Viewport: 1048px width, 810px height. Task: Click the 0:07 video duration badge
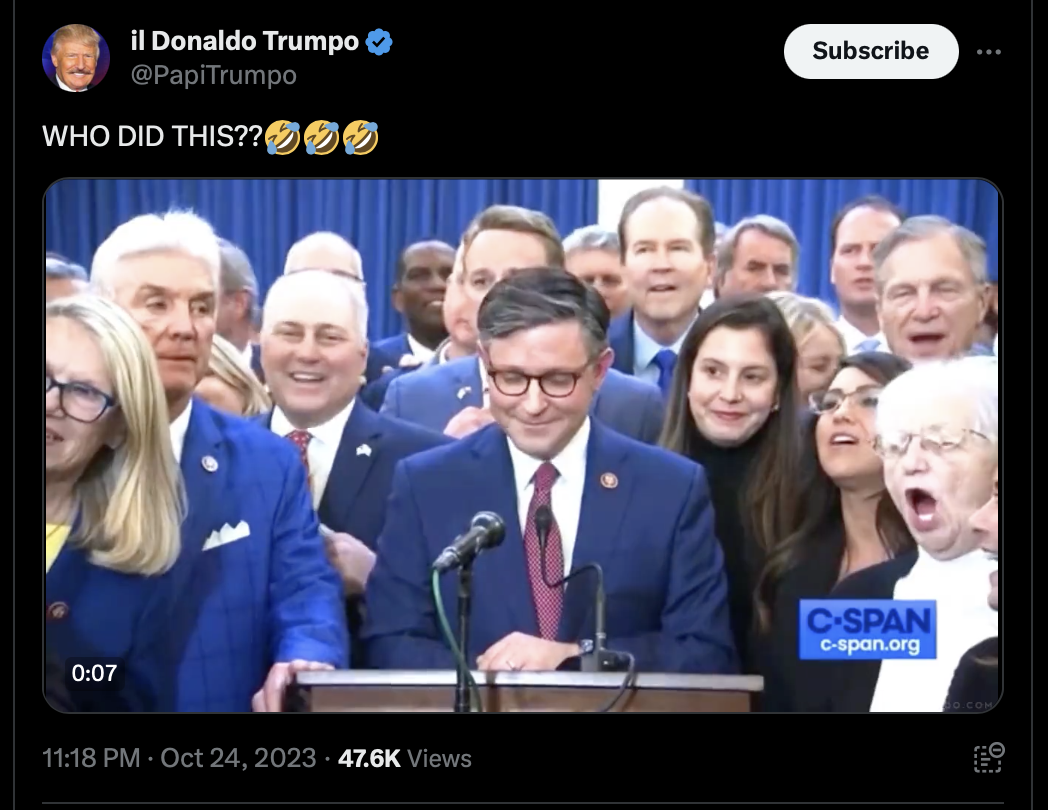(94, 672)
